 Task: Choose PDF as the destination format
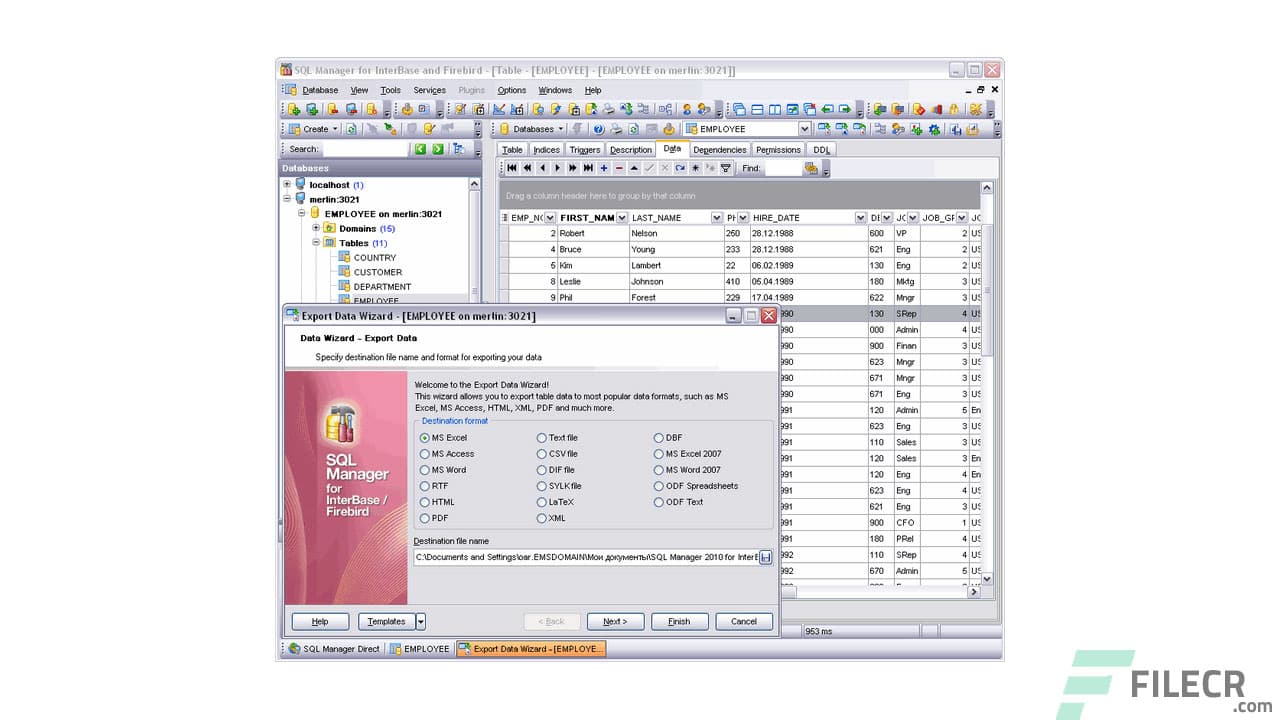tap(425, 518)
